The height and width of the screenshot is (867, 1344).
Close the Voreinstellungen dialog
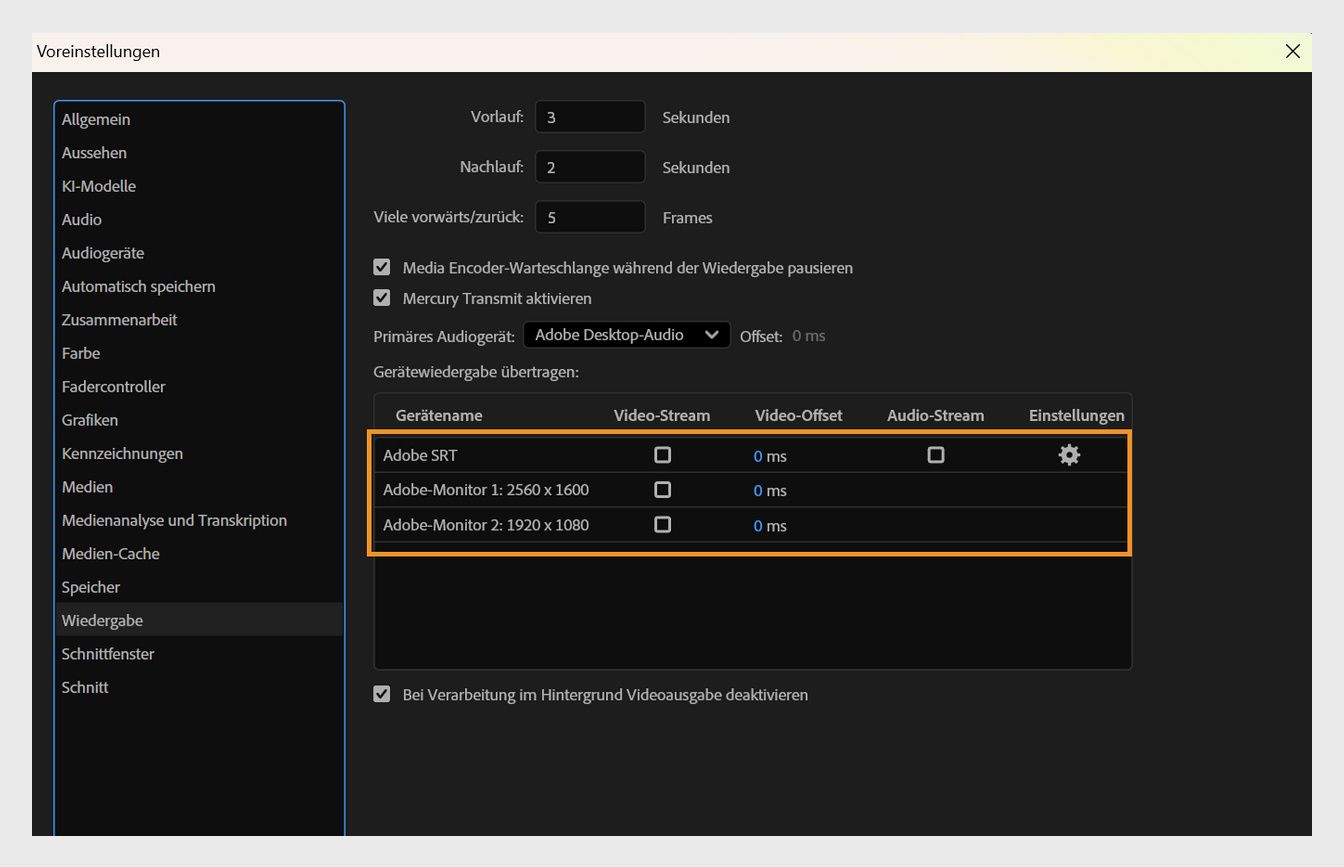pos(1292,51)
